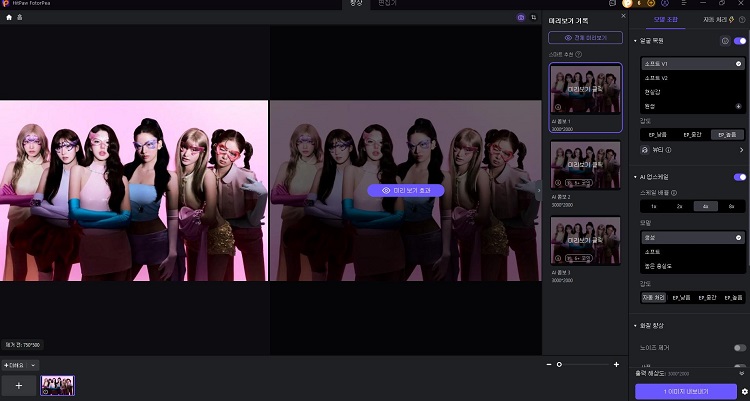Screen dimensions: 750x401
Task: Select 높은 충실도 upscale model
Action: 692,266
